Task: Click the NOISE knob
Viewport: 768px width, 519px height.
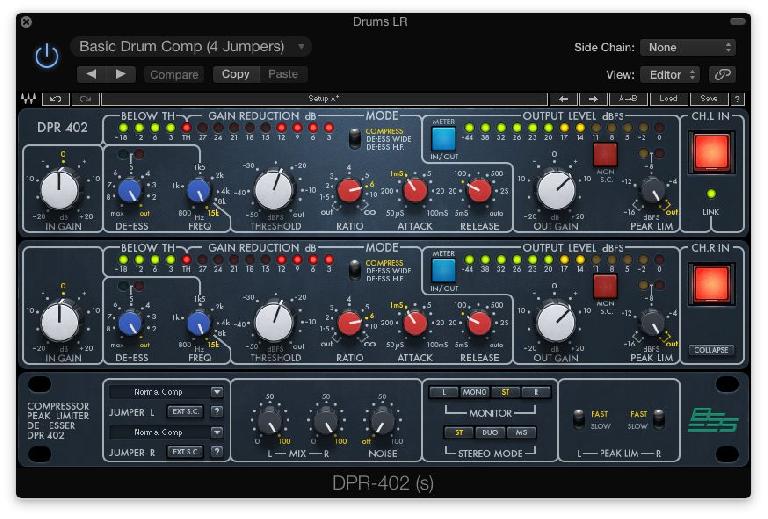Action: [383, 421]
